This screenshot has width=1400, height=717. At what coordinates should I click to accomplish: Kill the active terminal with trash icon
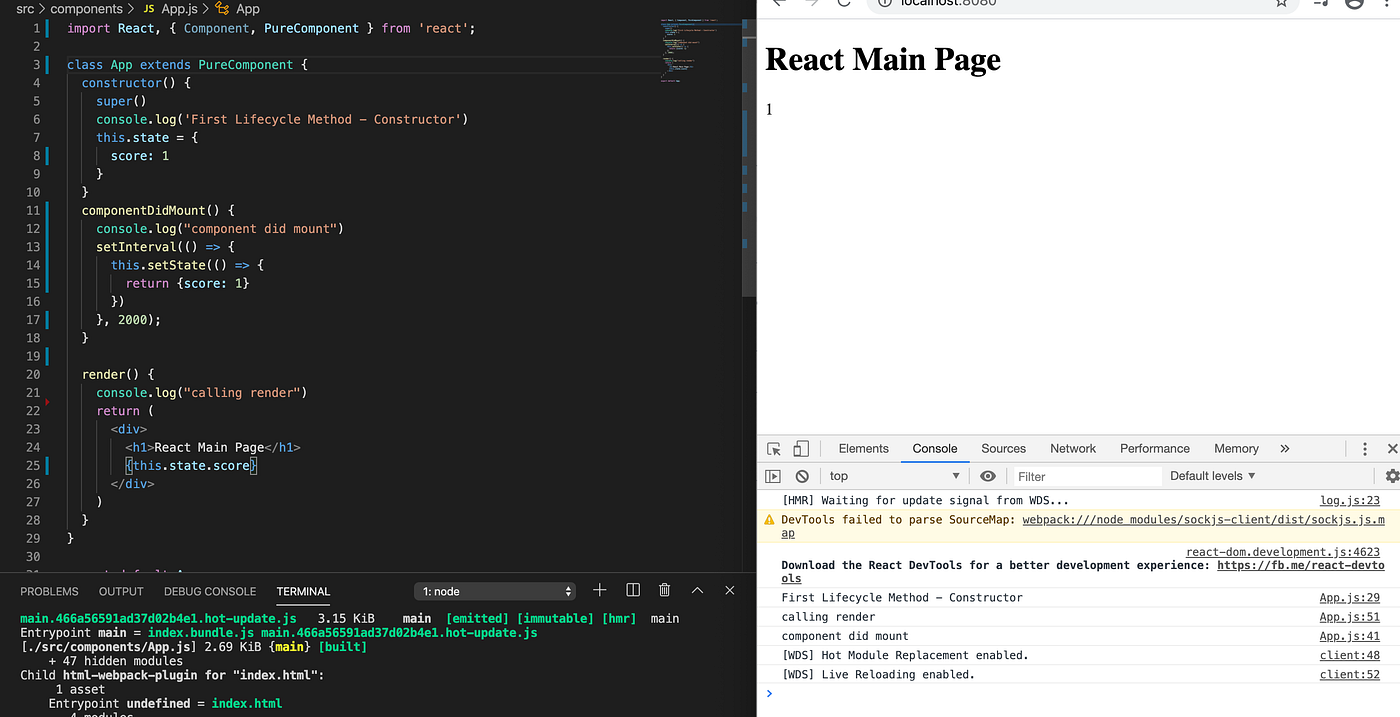tap(664, 590)
